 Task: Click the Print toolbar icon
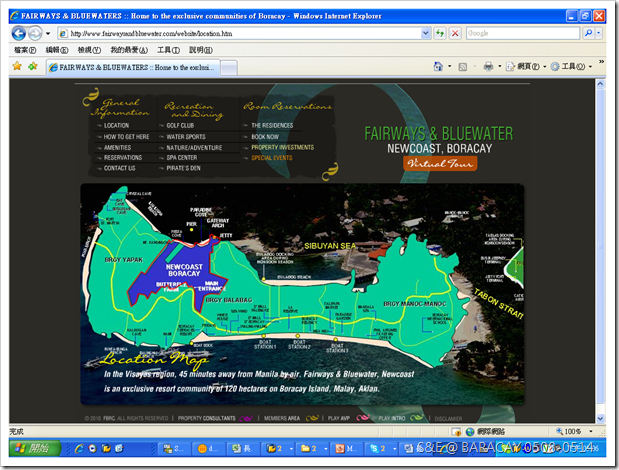click(x=488, y=66)
